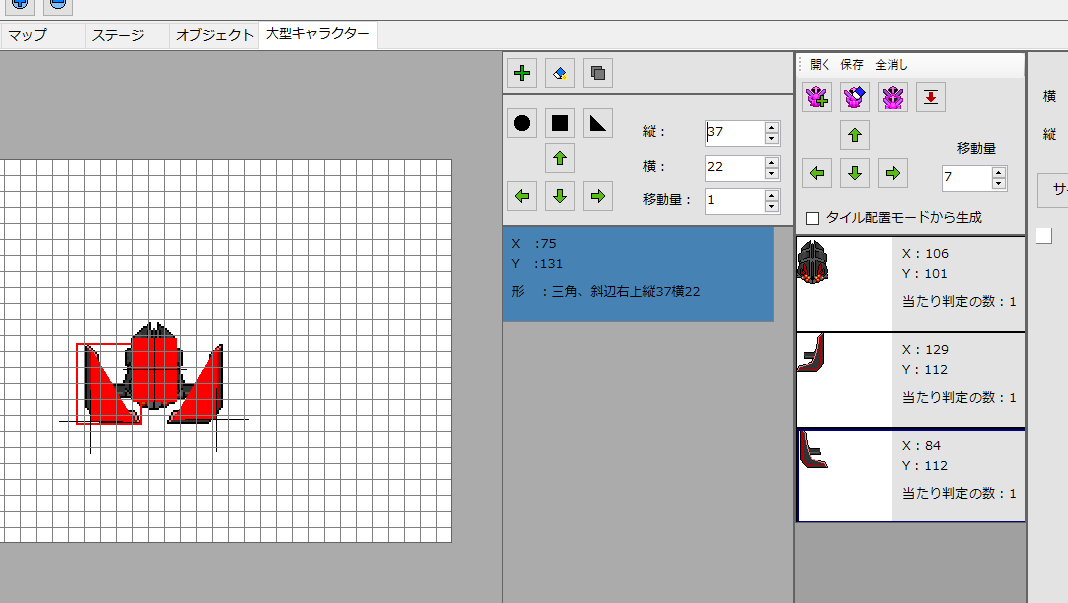Increase the 横 value spinner
The width and height of the screenshot is (1068, 603).
coord(772,162)
